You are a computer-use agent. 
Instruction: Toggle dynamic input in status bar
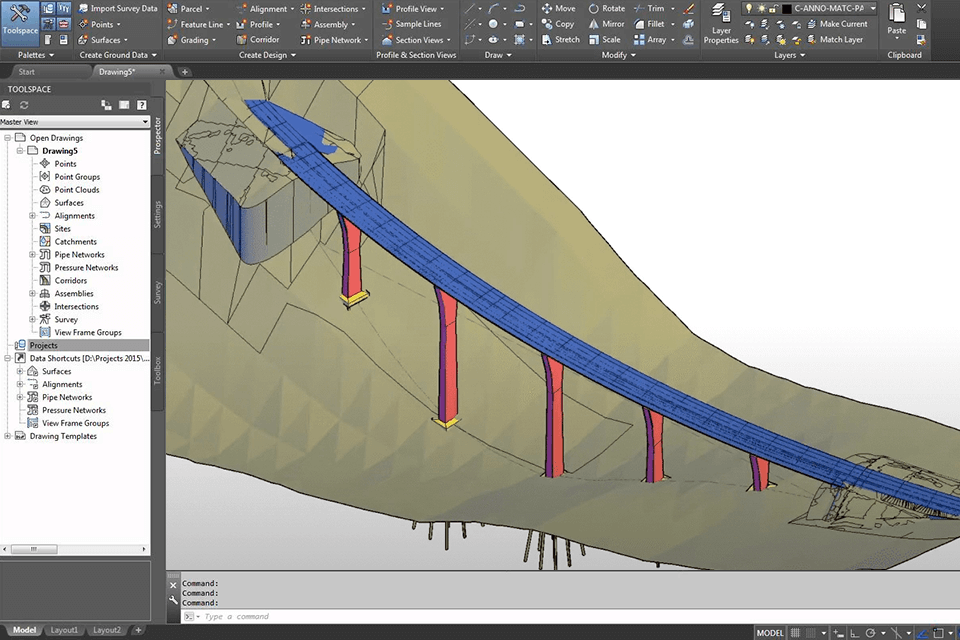(x=839, y=633)
